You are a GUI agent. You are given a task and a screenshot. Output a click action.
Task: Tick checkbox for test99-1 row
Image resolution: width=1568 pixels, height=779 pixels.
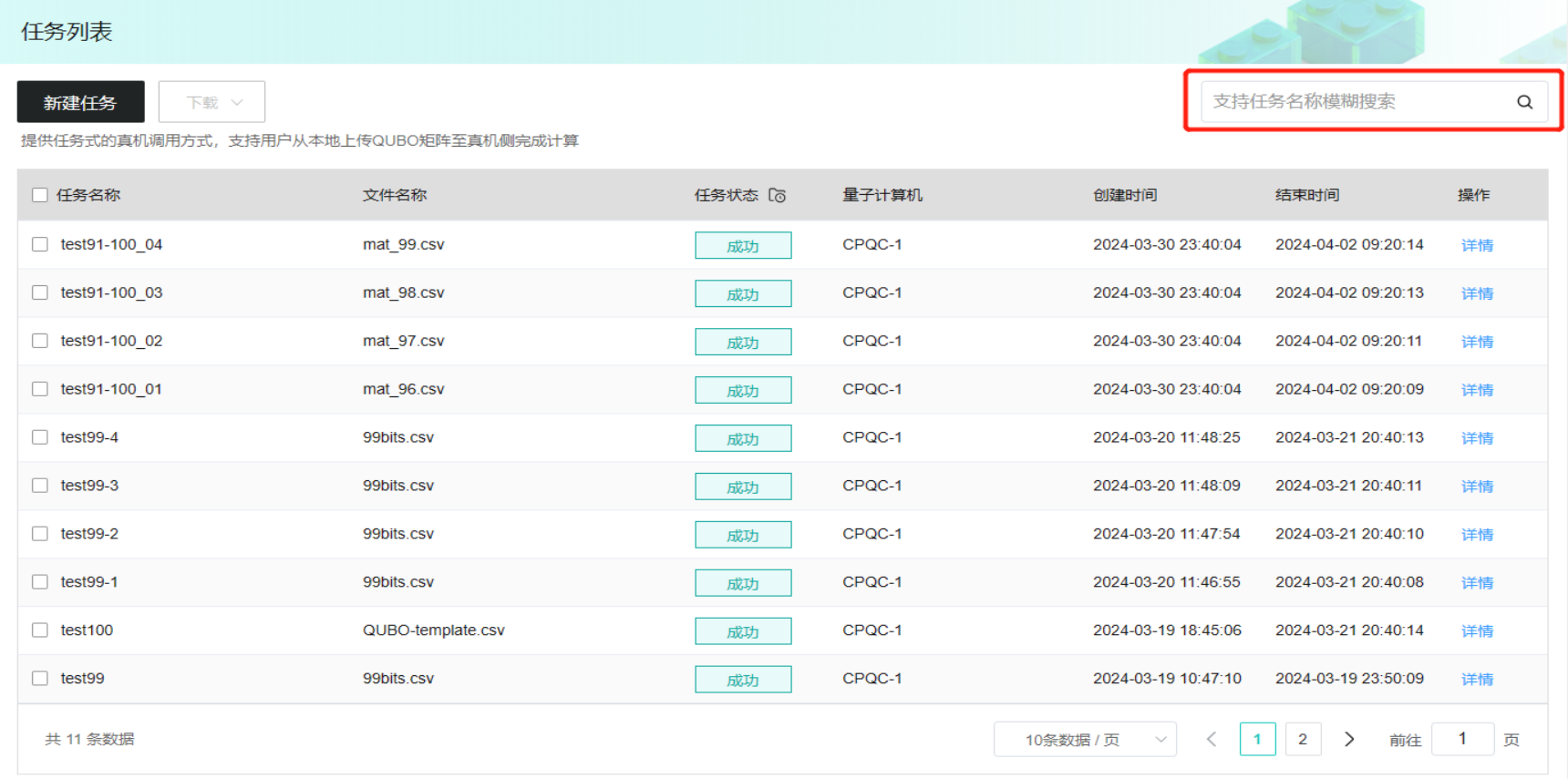coord(40,581)
